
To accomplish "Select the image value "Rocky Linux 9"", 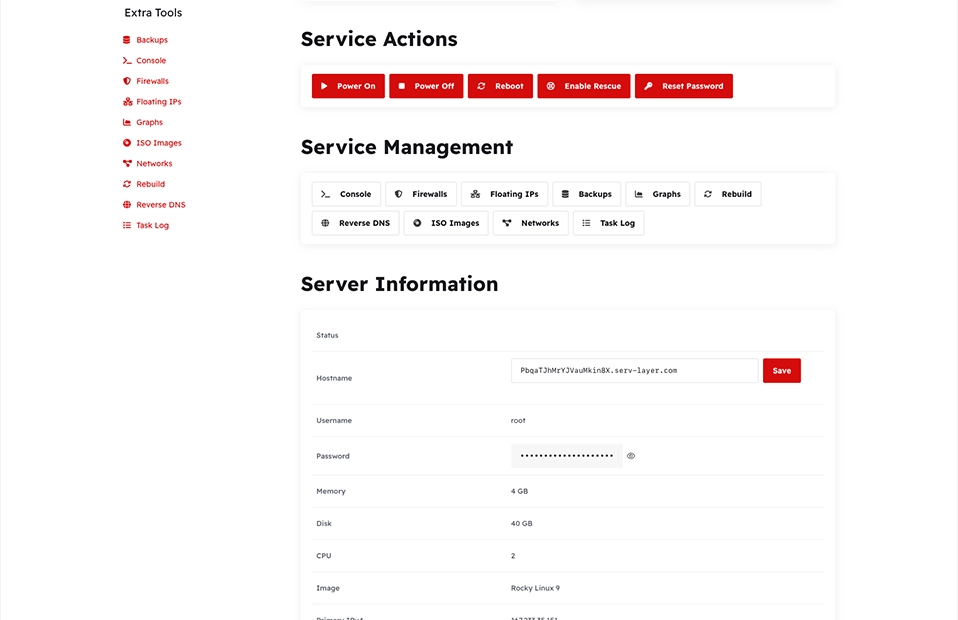I will pos(535,588).
